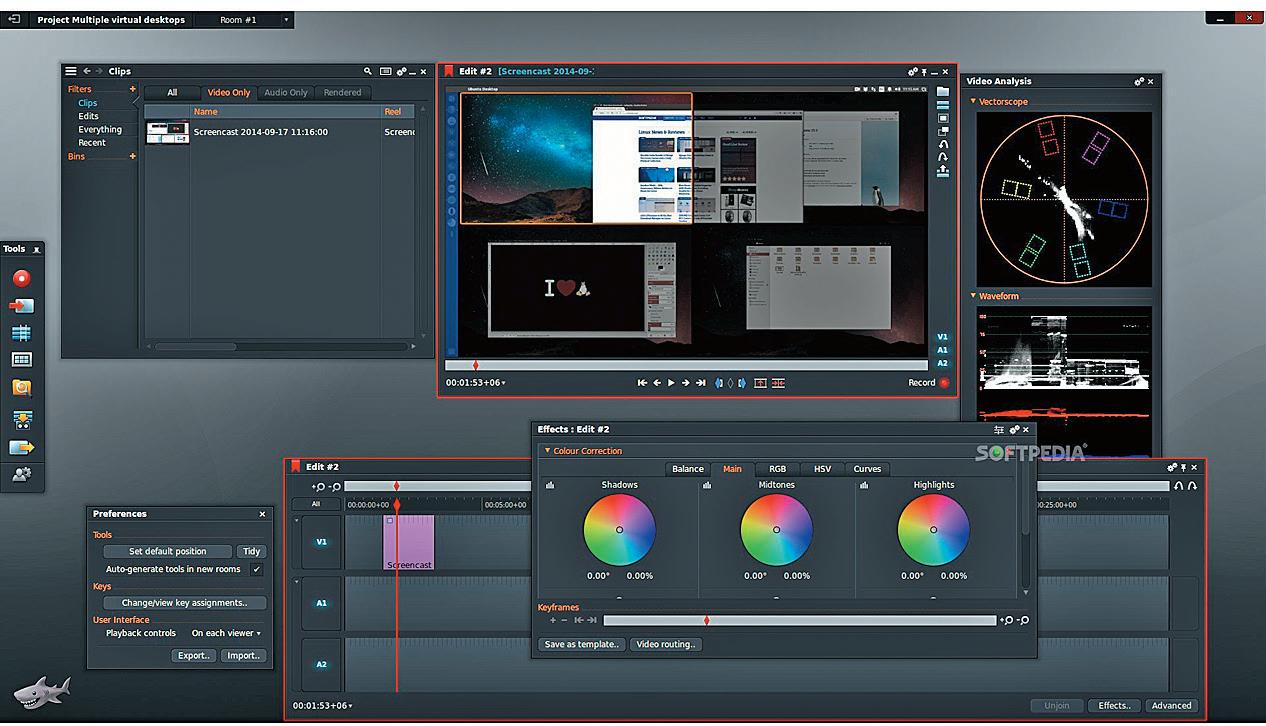Click the Keyframes position slider bar
1266x726 pixels.
tap(800, 621)
